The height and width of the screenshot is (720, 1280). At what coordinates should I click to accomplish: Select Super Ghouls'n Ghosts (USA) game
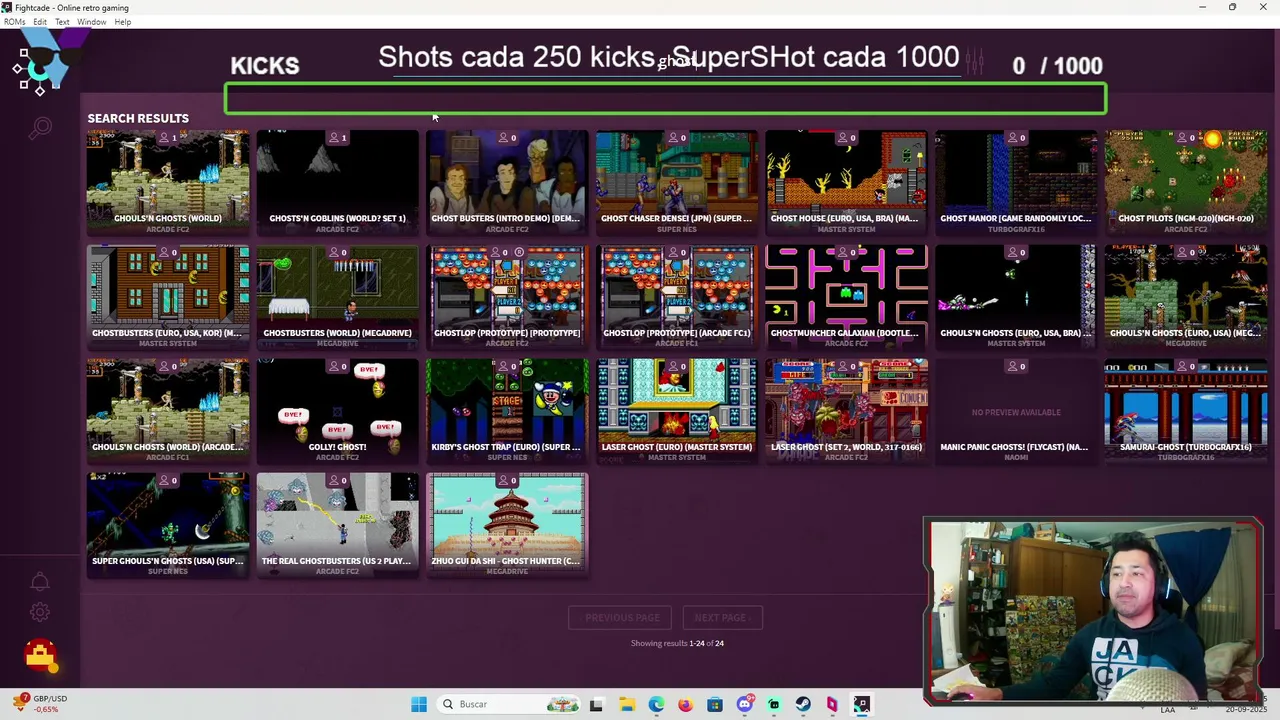(168, 525)
